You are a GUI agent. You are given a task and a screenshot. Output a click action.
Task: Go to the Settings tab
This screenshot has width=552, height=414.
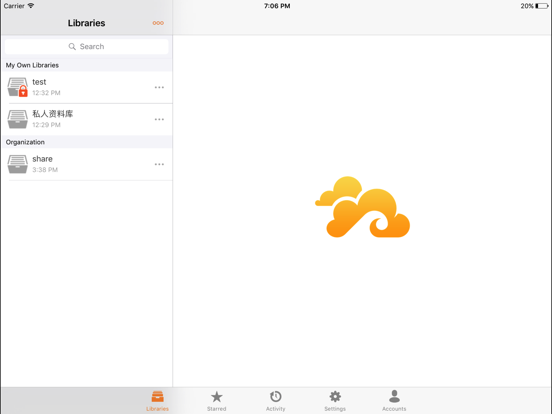tap(335, 401)
